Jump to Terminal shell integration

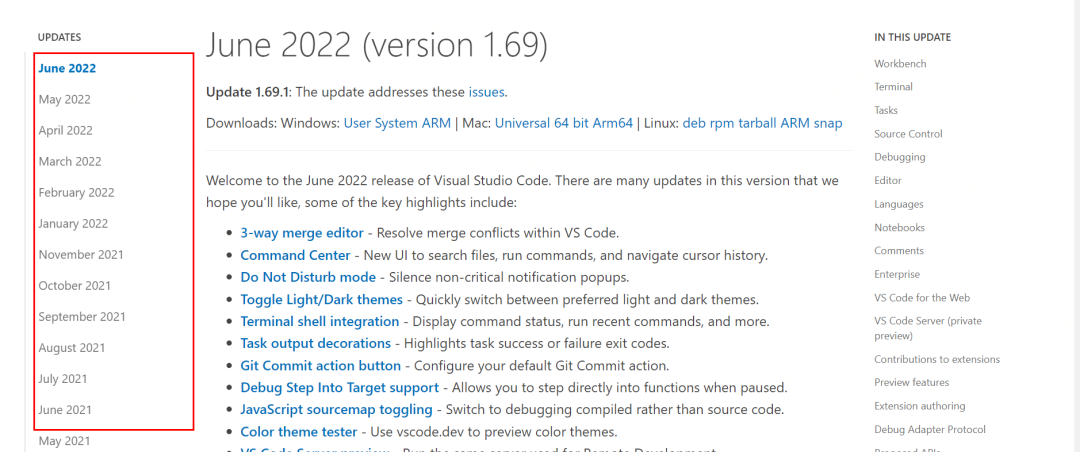[319, 321]
